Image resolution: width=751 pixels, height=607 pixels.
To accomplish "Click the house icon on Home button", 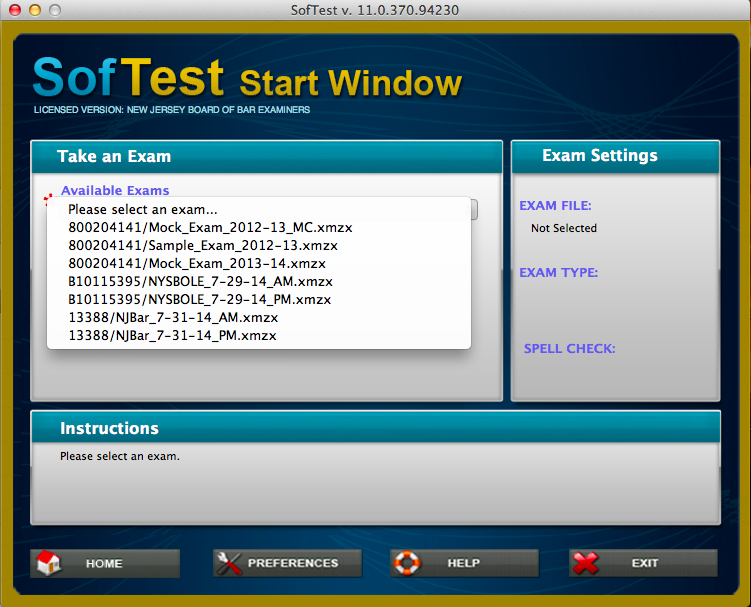I will click(48, 562).
